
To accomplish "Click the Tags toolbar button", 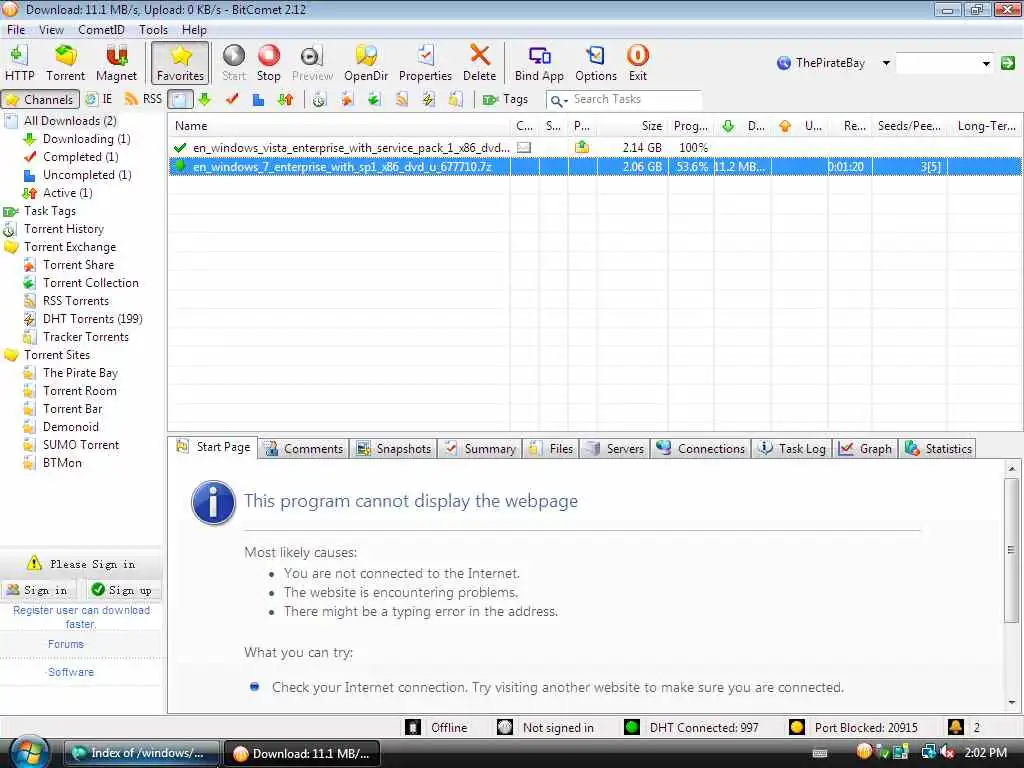I will [505, 99].
